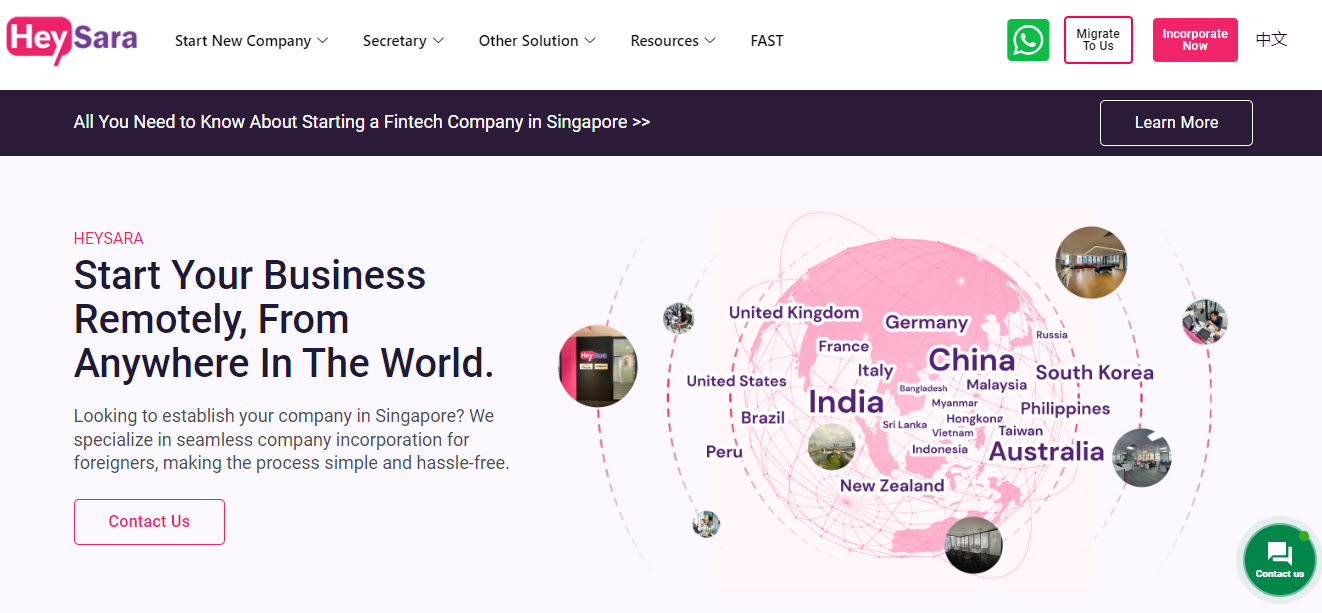Click the aerial city photo near India
This screenshot has height=613, width=1322.
click(832, 447)
